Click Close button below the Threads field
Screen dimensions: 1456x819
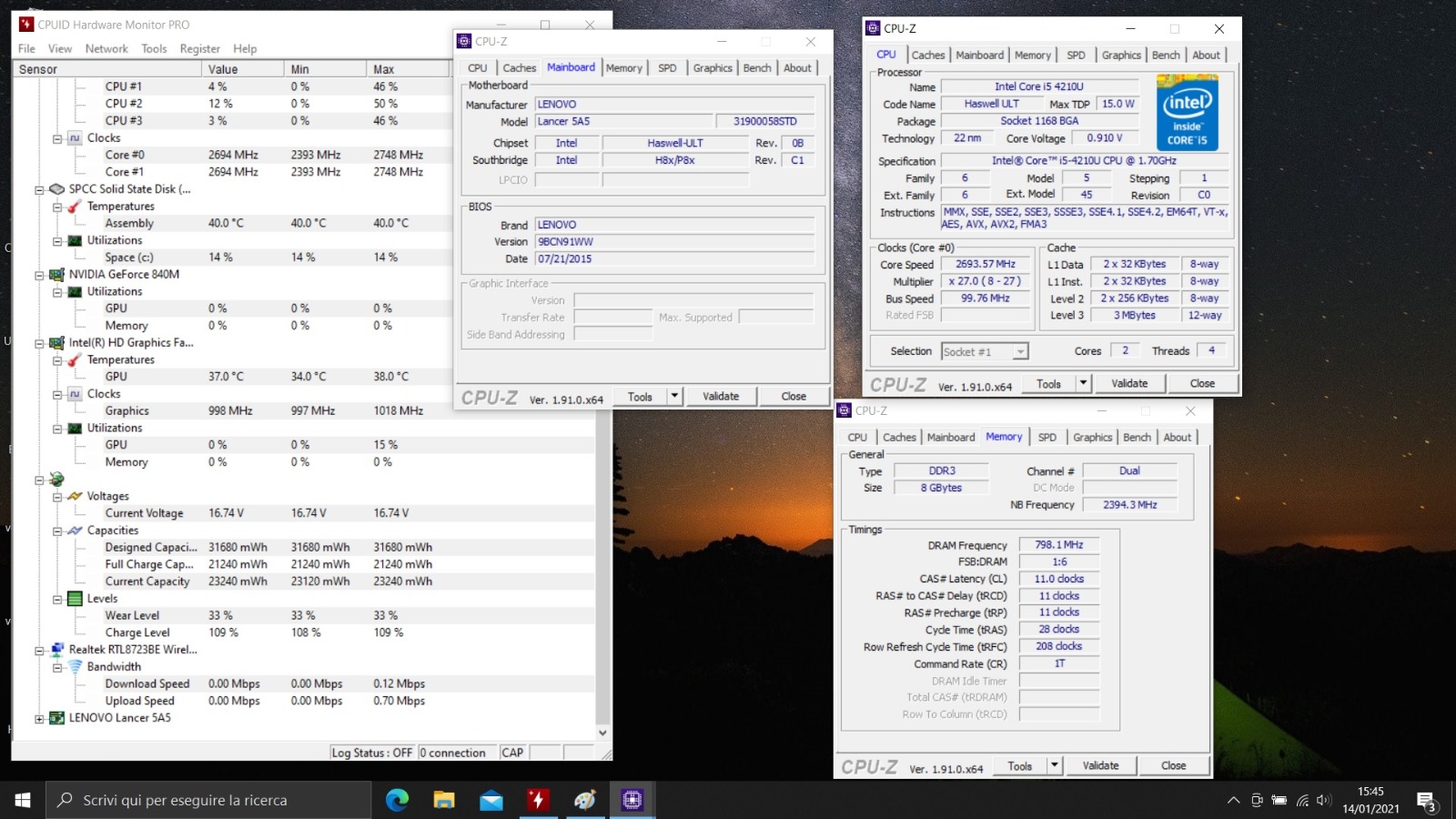[1202, 383]
